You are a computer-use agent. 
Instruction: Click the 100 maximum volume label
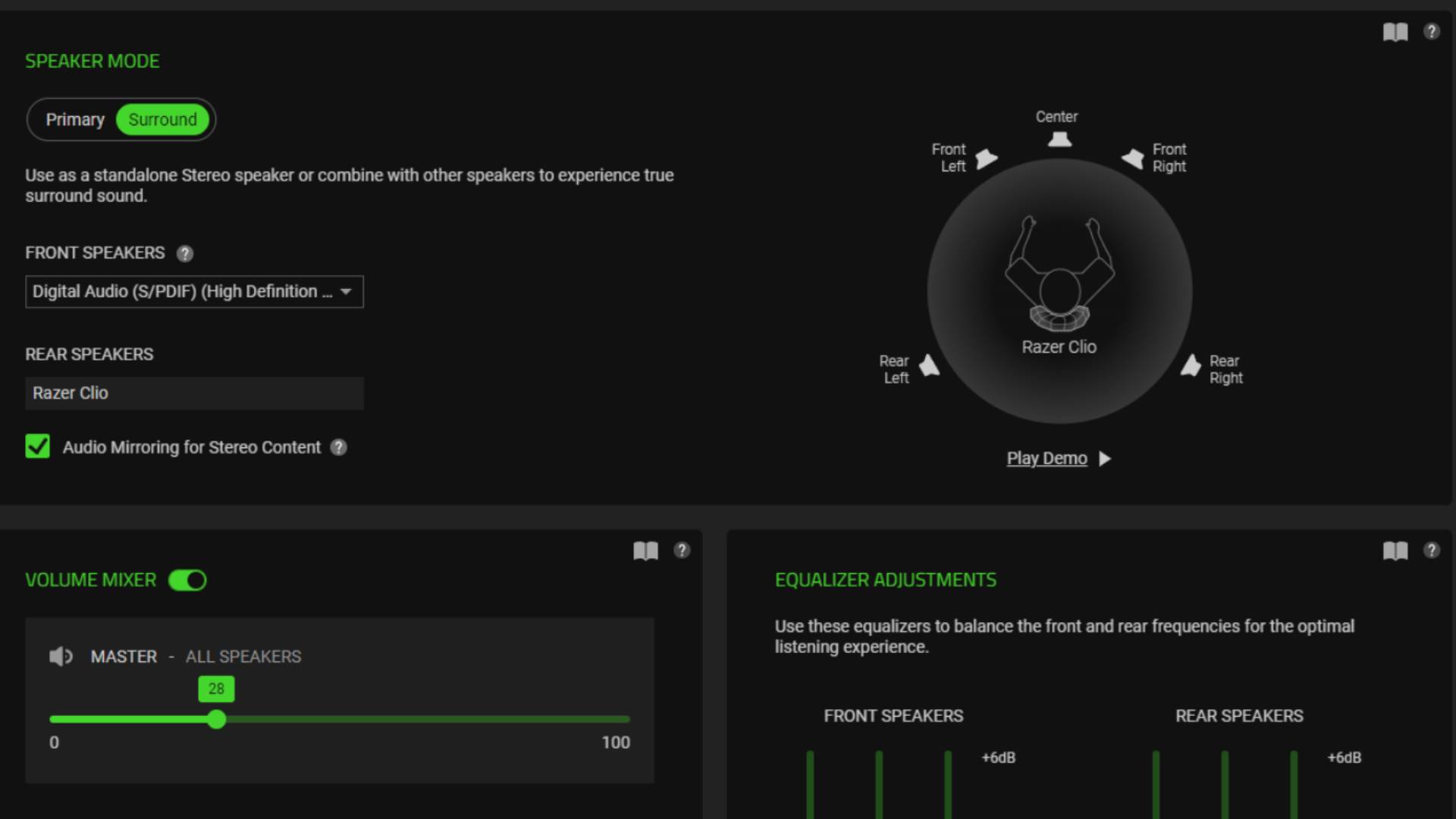pos(616,742)
